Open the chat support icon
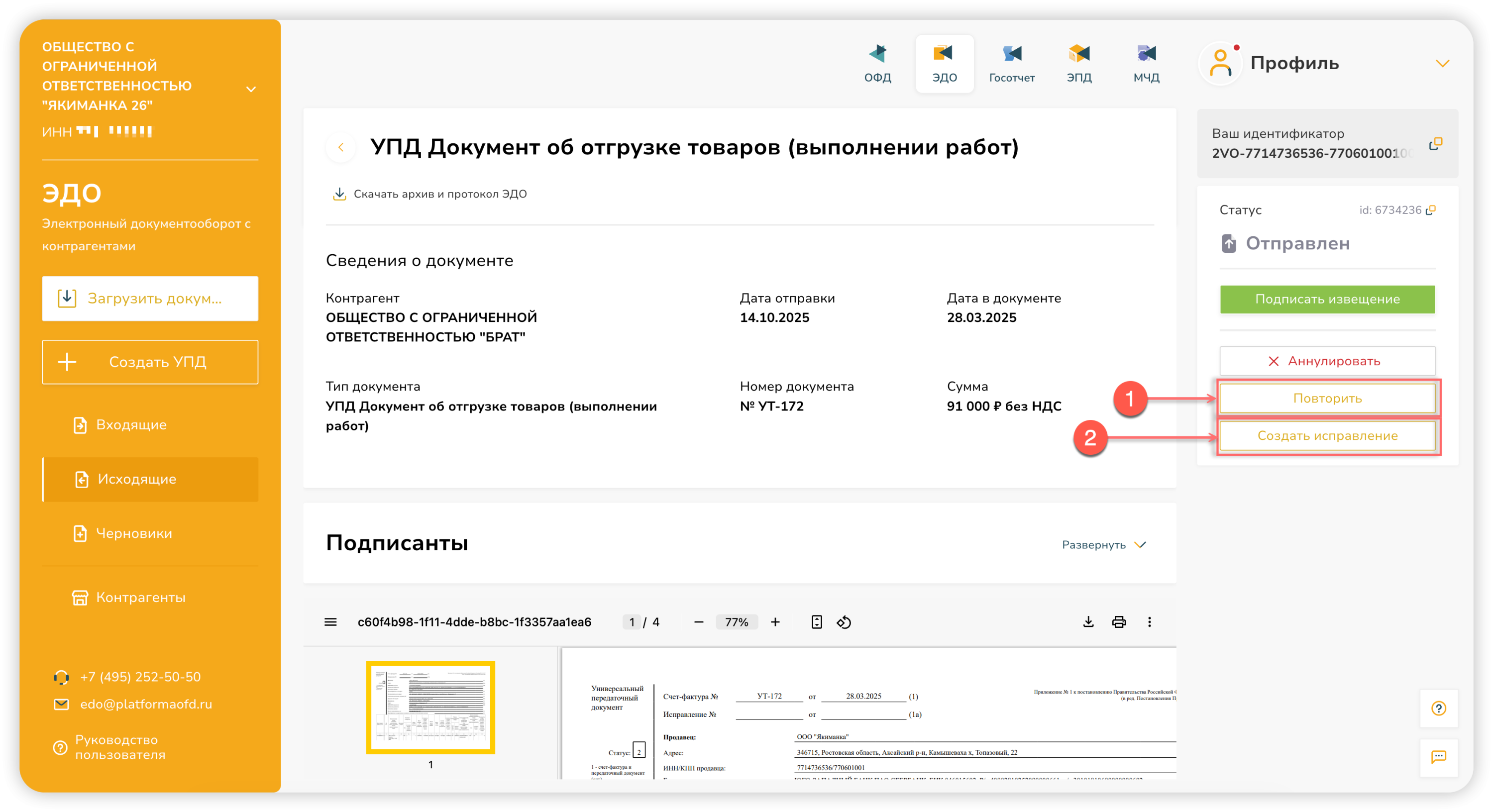 (x=1439, y=757)
